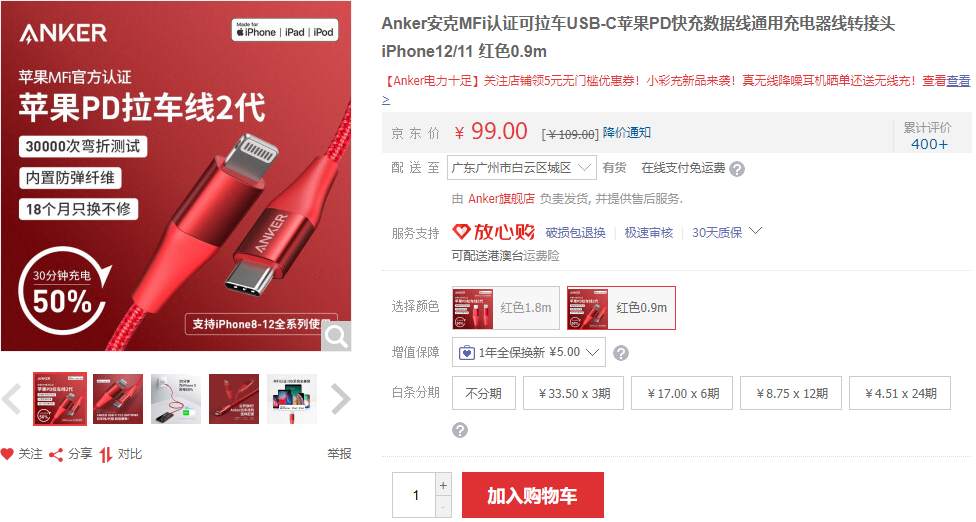Increase quantity with the plus stepper
Image resolution: width=976 pixels, height=522 pixels.
point(443,485)
